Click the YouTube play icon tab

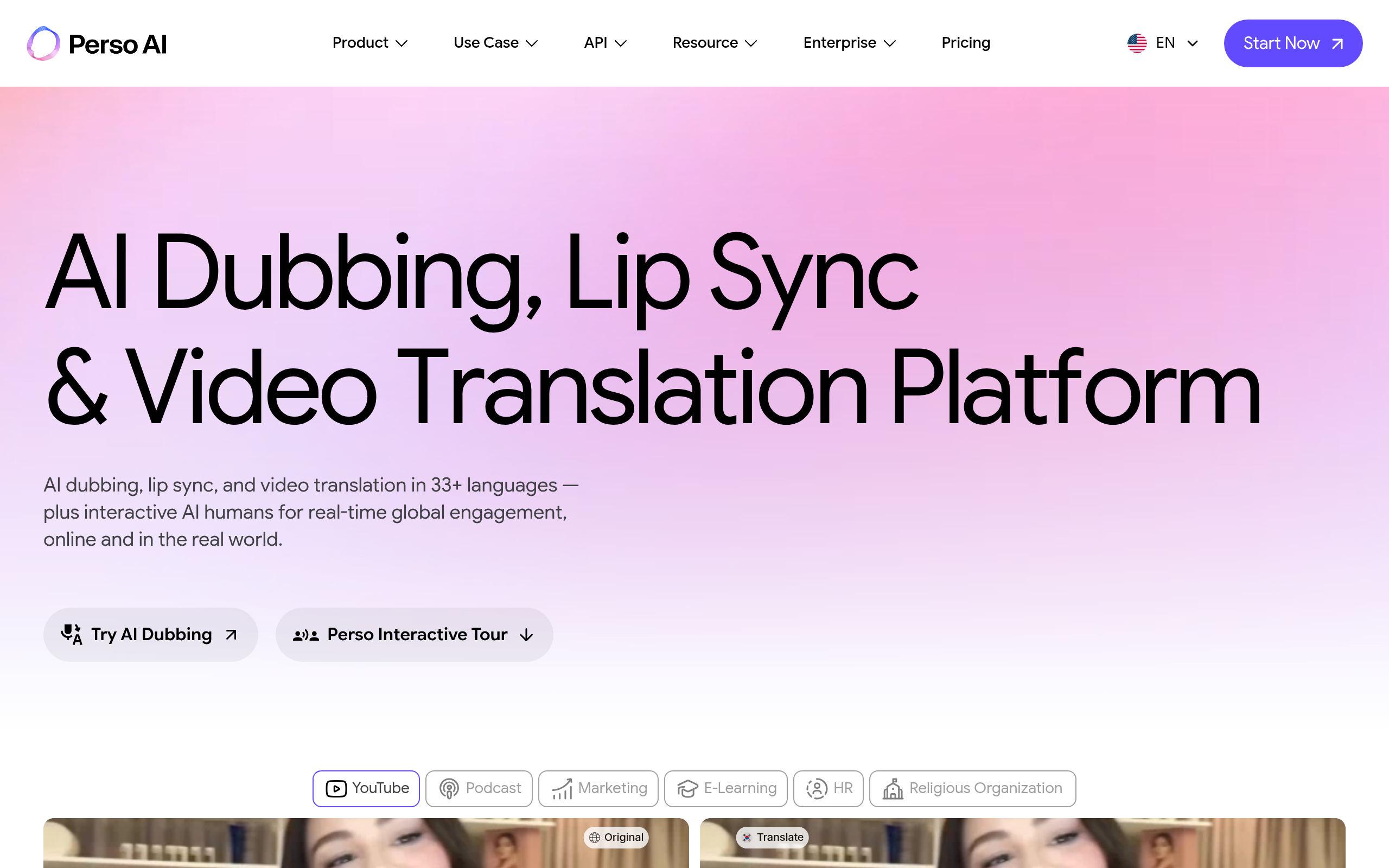[x=336, y=788]
